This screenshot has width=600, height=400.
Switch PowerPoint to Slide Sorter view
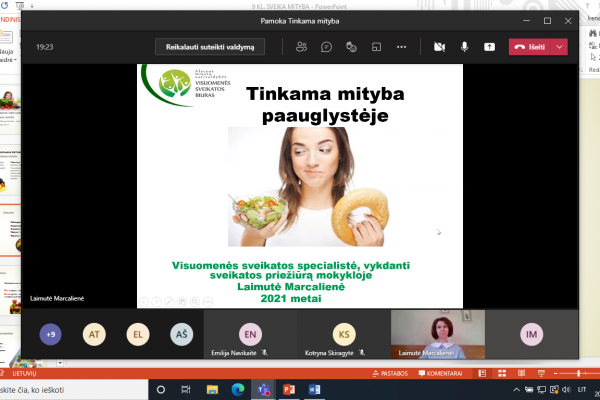(x=502, y=373)
